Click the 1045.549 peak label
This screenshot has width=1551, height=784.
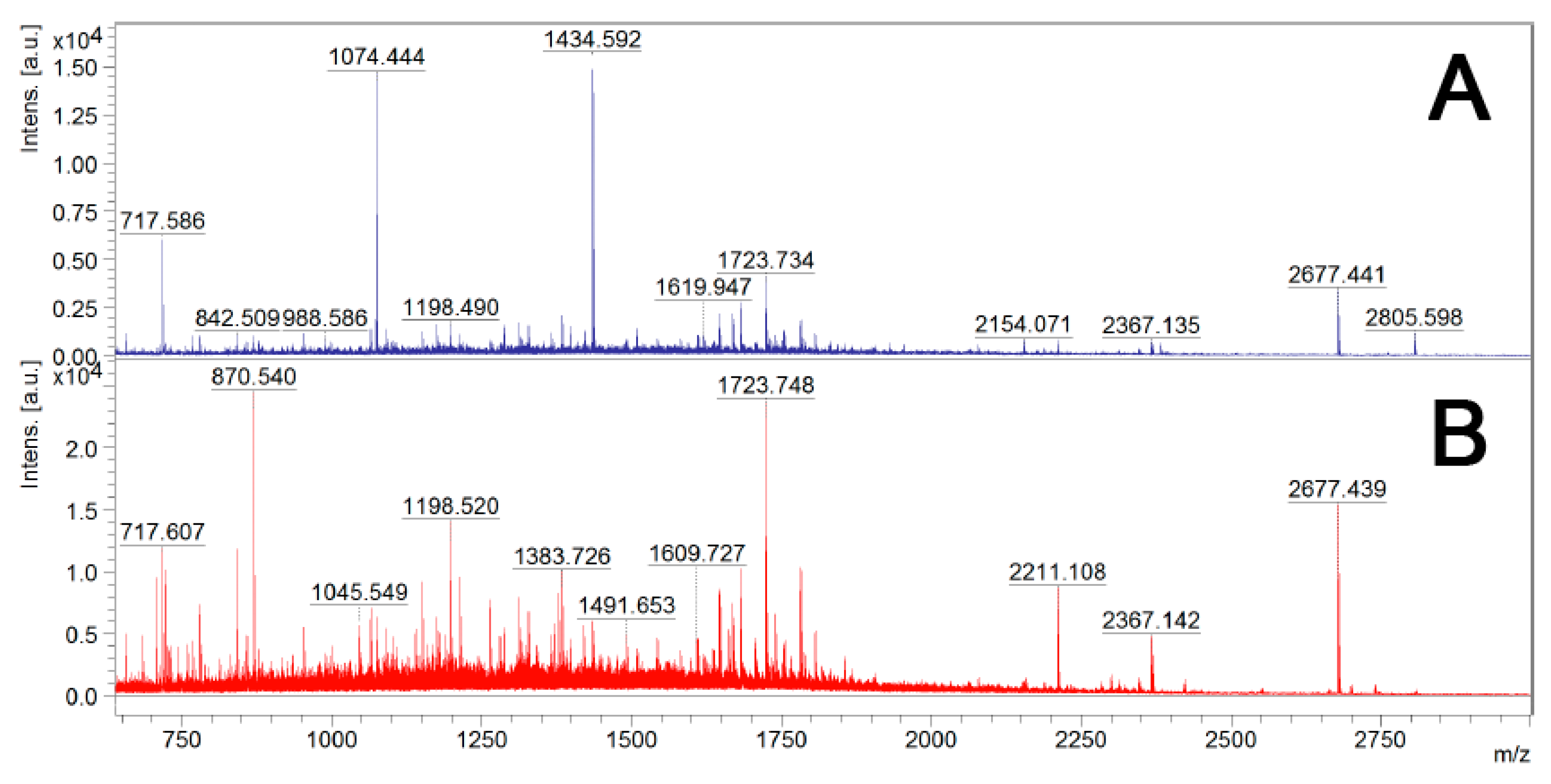coord(359,593)
